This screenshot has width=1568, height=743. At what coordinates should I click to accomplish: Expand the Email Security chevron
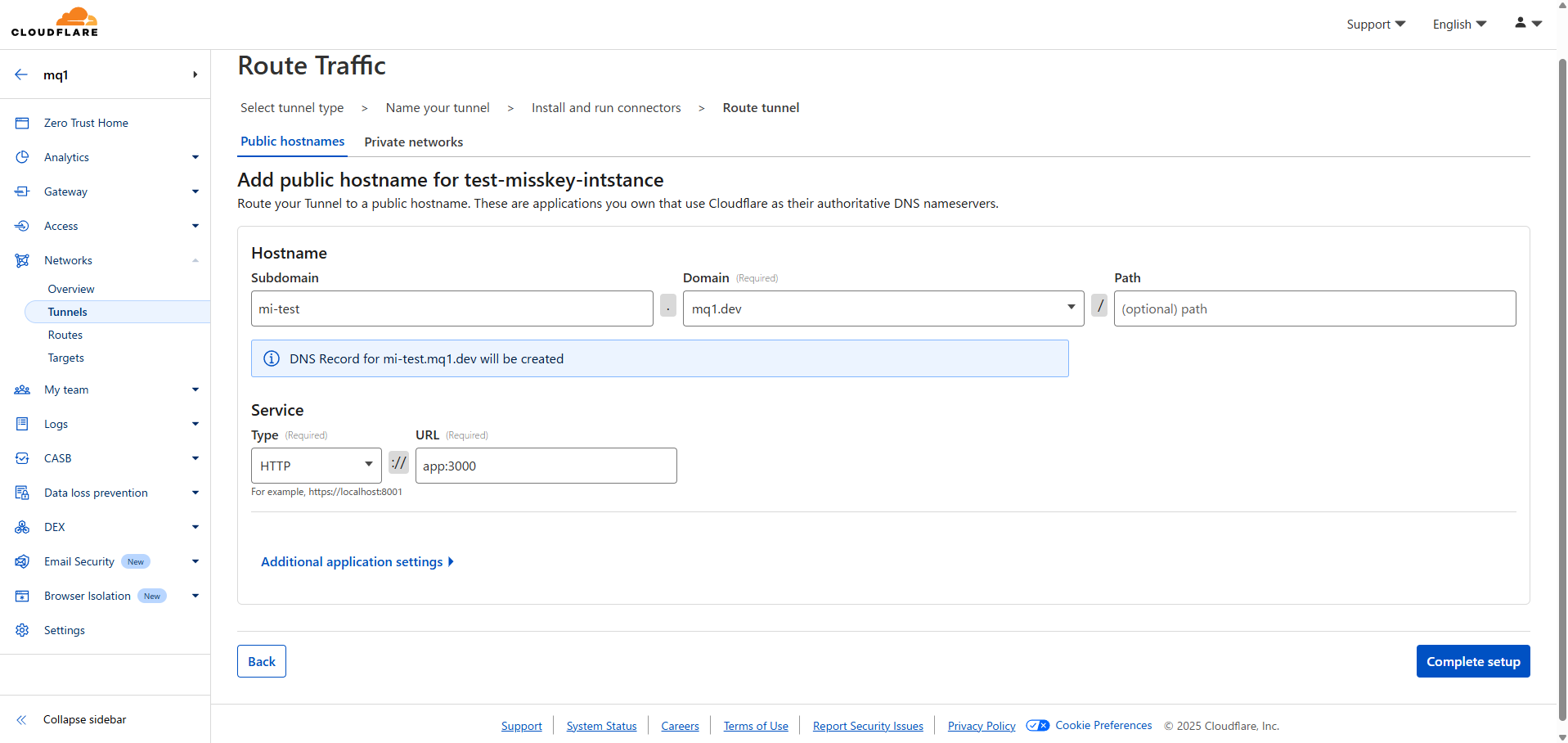tap(195, 561)
